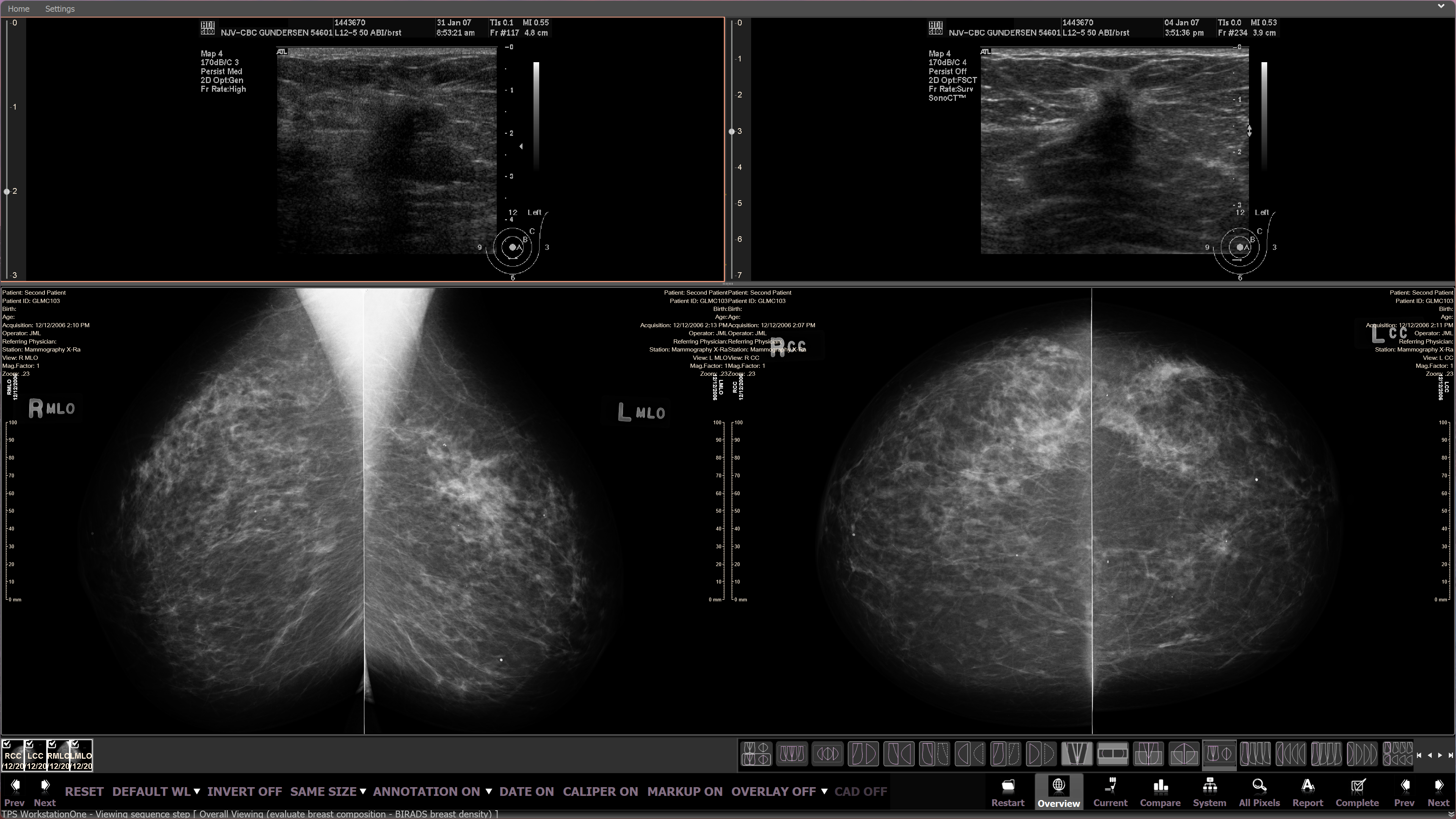Select the RMLO thumbnail image

(58, 756)
